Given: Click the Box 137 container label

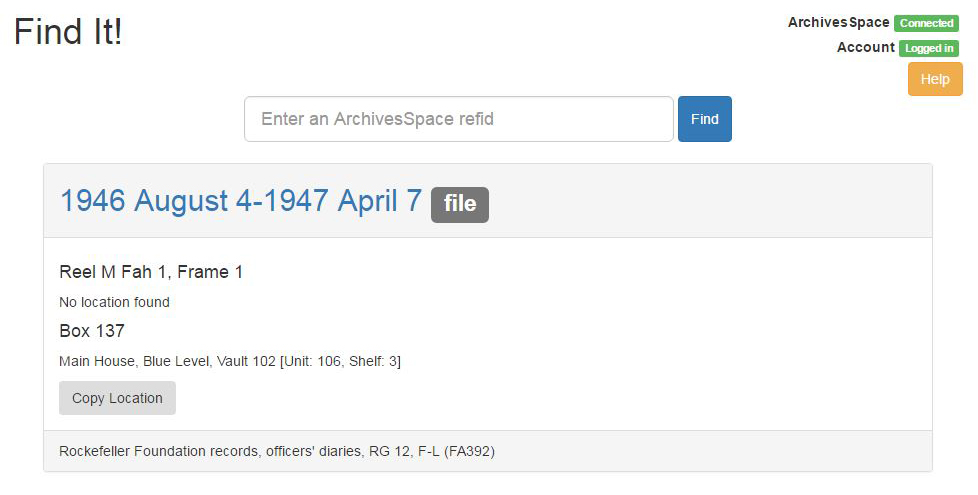Looking at the screenshot, I should click(92, 330).
